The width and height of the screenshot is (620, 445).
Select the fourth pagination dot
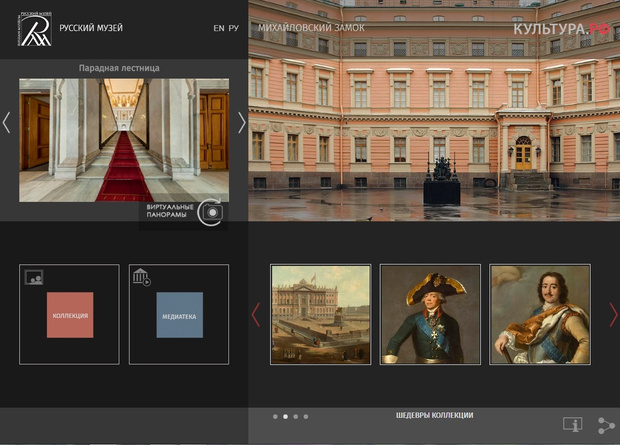306,417
